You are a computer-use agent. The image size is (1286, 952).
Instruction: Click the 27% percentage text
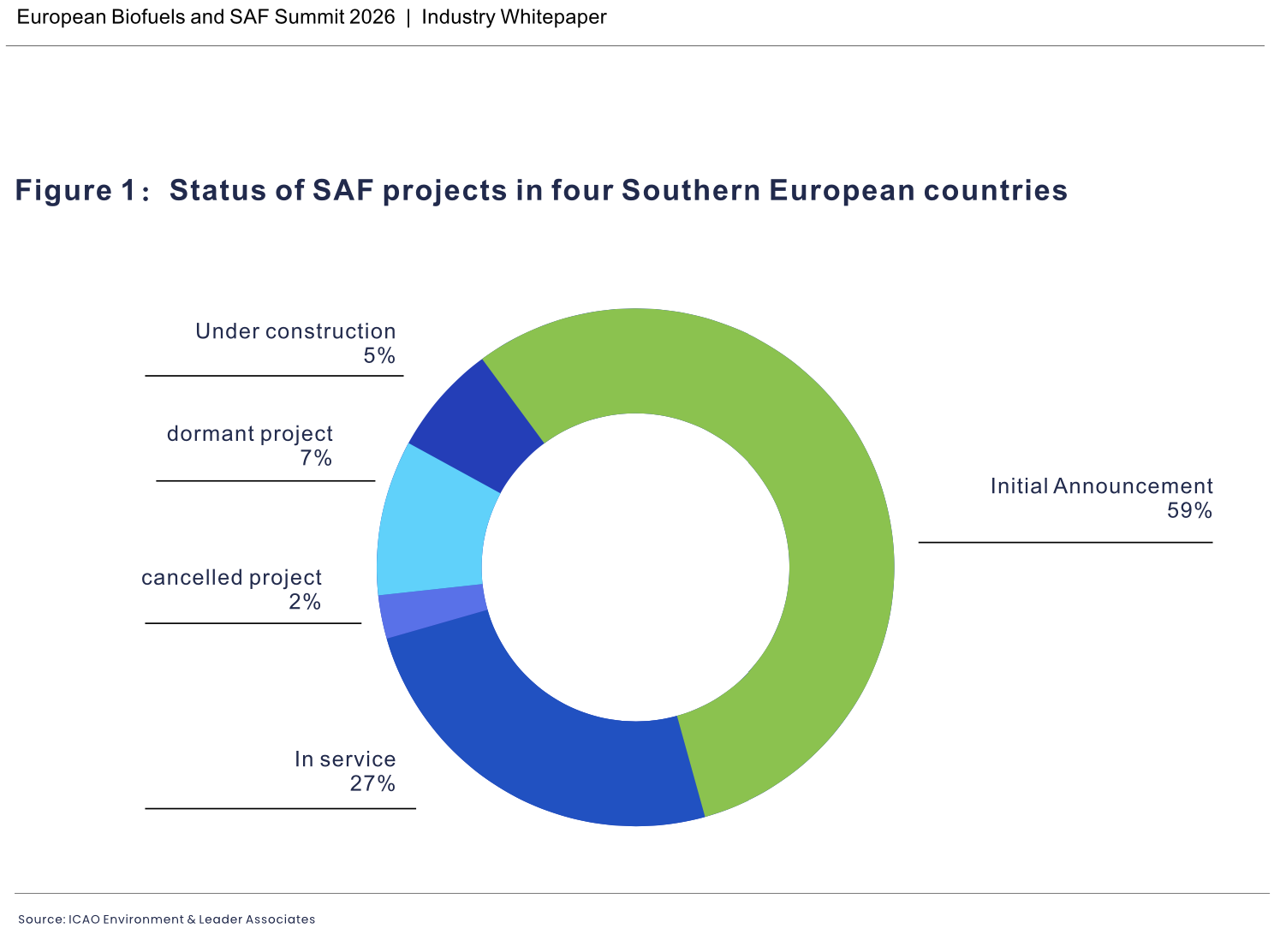click(372, 784)
